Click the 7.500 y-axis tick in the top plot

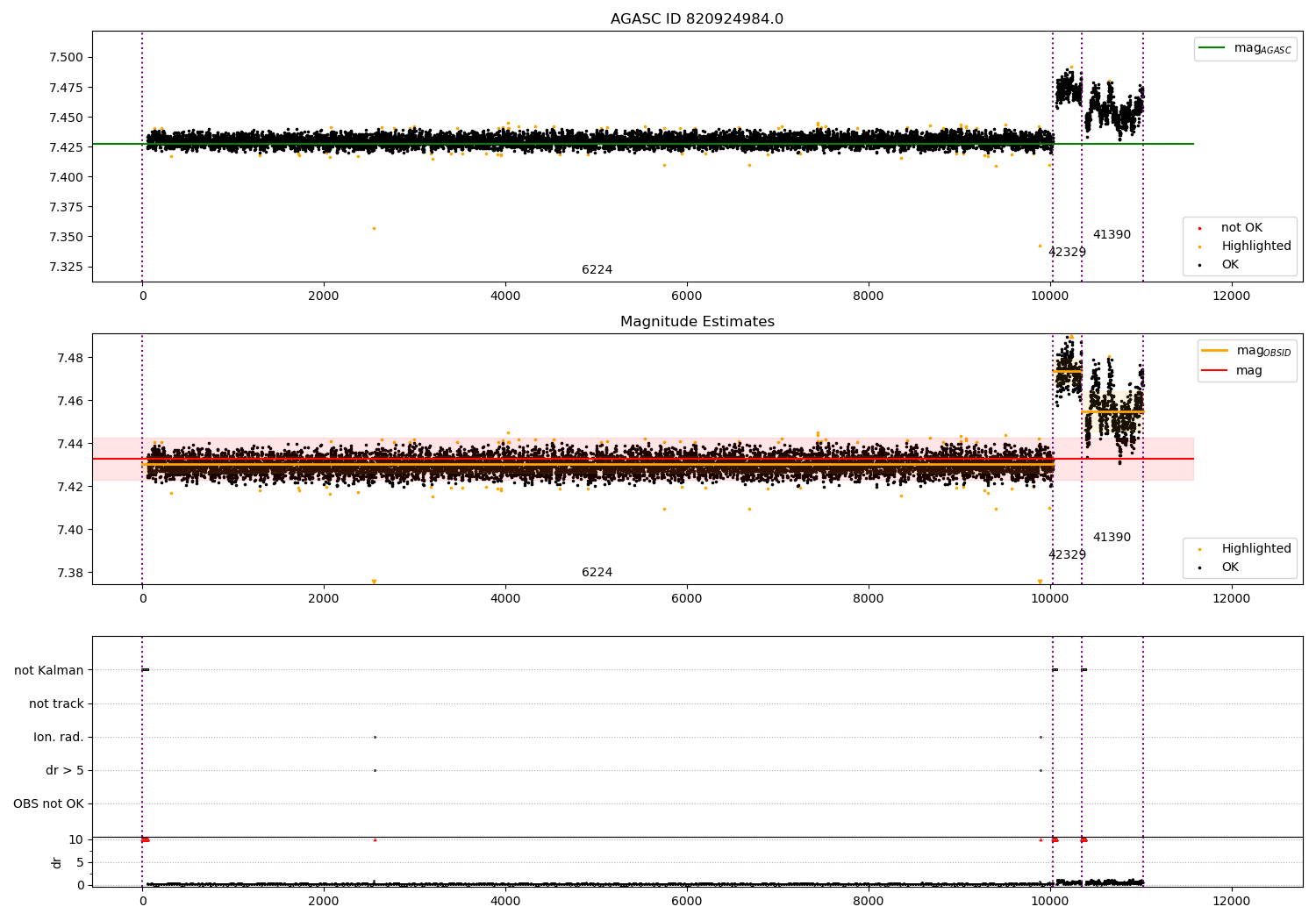tap(66, 58)
